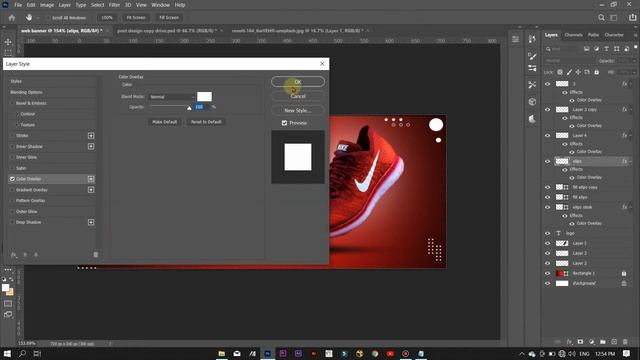Toggle the Preview checkbox
This screenshot has width=640, height=360.
tap(284, 123)
